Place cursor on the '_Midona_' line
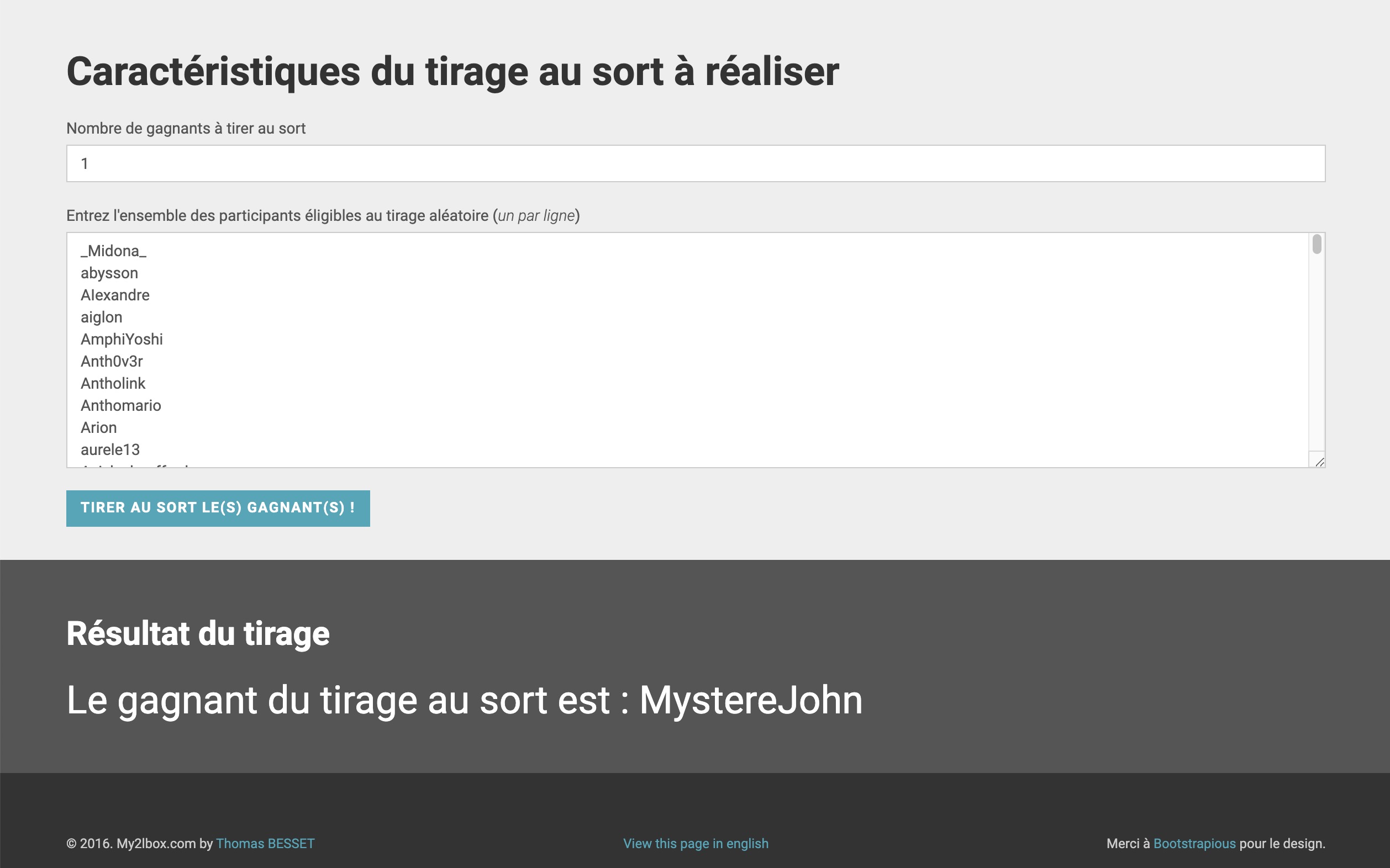The height and width of the screenshot is (868, 1390). [114, 251]
